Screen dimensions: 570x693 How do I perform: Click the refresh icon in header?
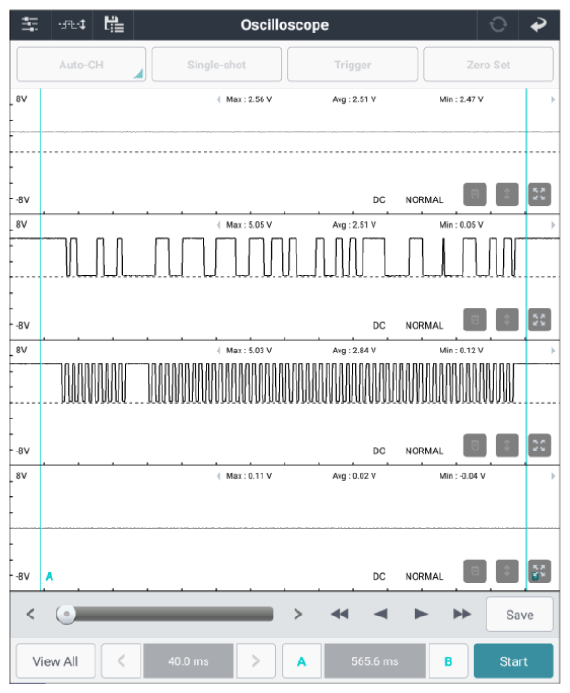(x=498, y=24)
